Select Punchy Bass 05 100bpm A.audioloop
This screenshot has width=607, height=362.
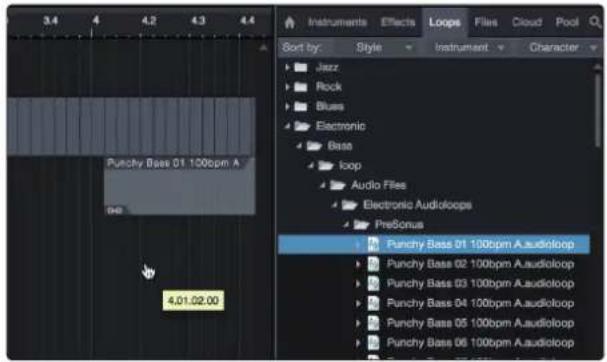480,323
